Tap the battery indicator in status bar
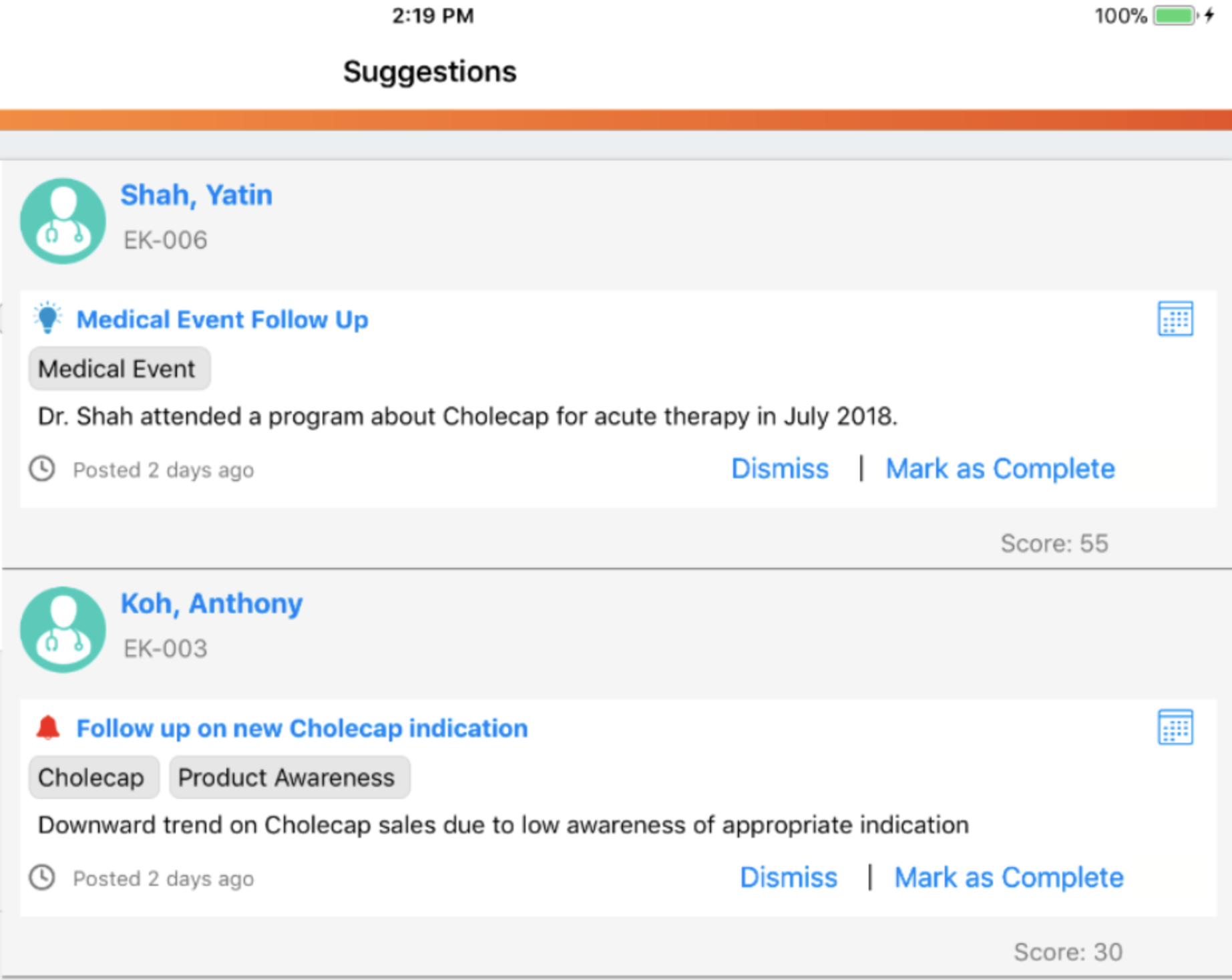 click(x=1175, y=15)
